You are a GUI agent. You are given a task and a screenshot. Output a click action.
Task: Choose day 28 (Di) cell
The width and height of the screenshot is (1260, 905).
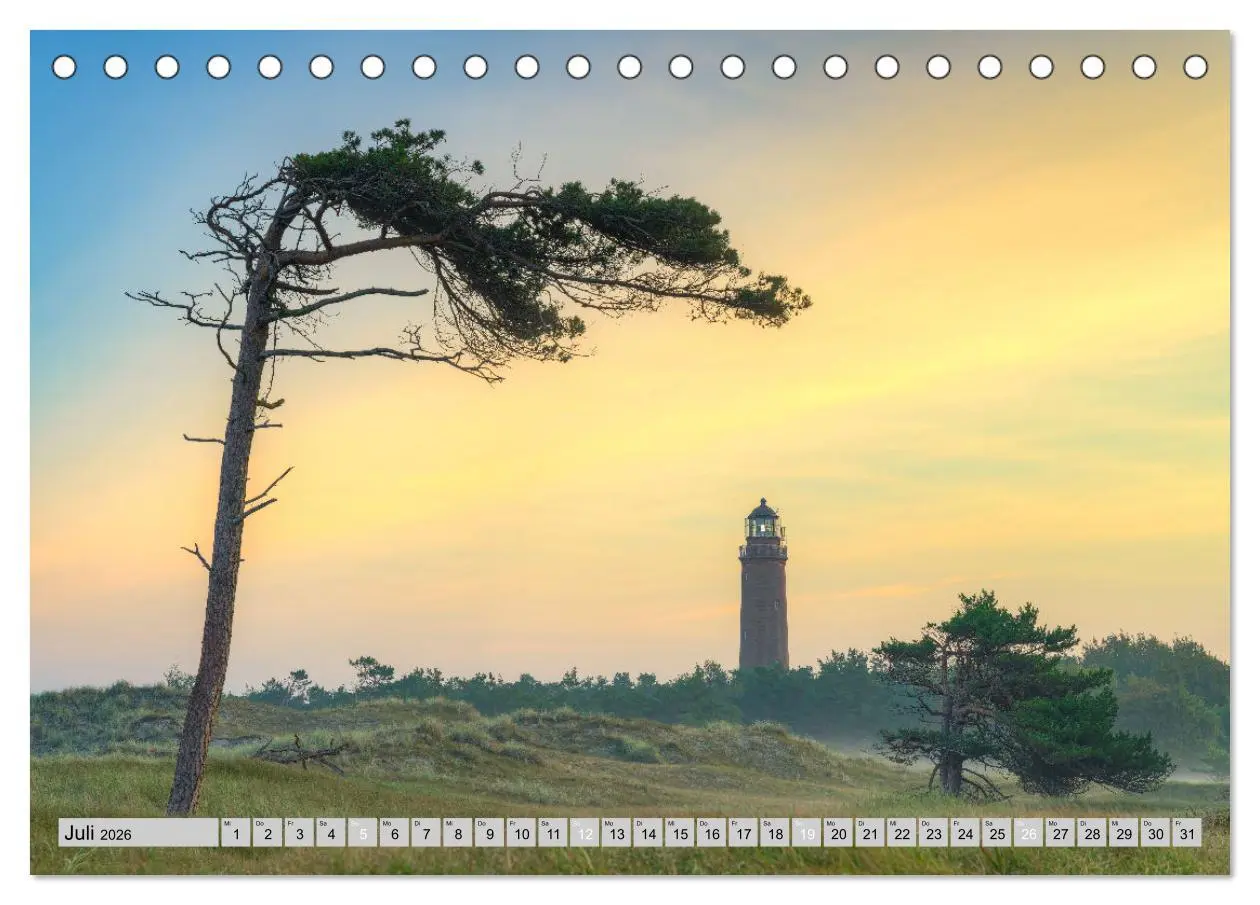(x=1093, y=833)
